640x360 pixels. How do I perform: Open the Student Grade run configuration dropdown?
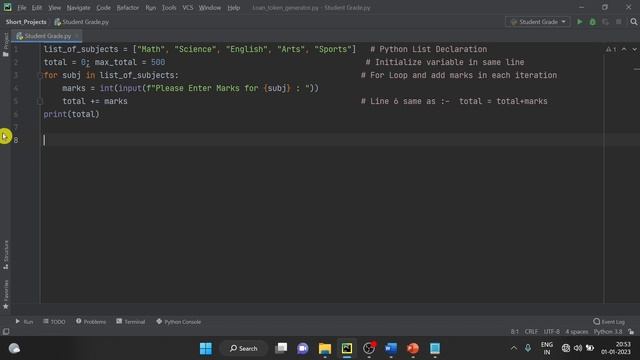[x=538, y=22]
